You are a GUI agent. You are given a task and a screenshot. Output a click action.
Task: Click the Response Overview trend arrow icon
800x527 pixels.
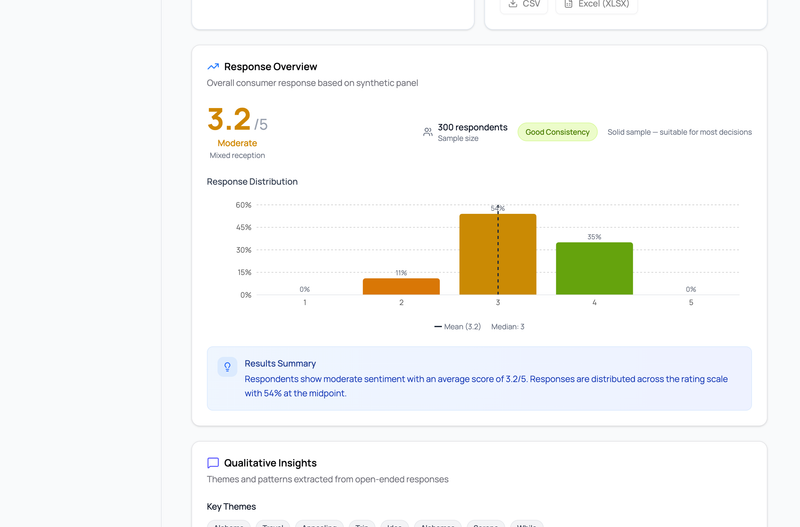pyautogui.click(x=213, y=67)
